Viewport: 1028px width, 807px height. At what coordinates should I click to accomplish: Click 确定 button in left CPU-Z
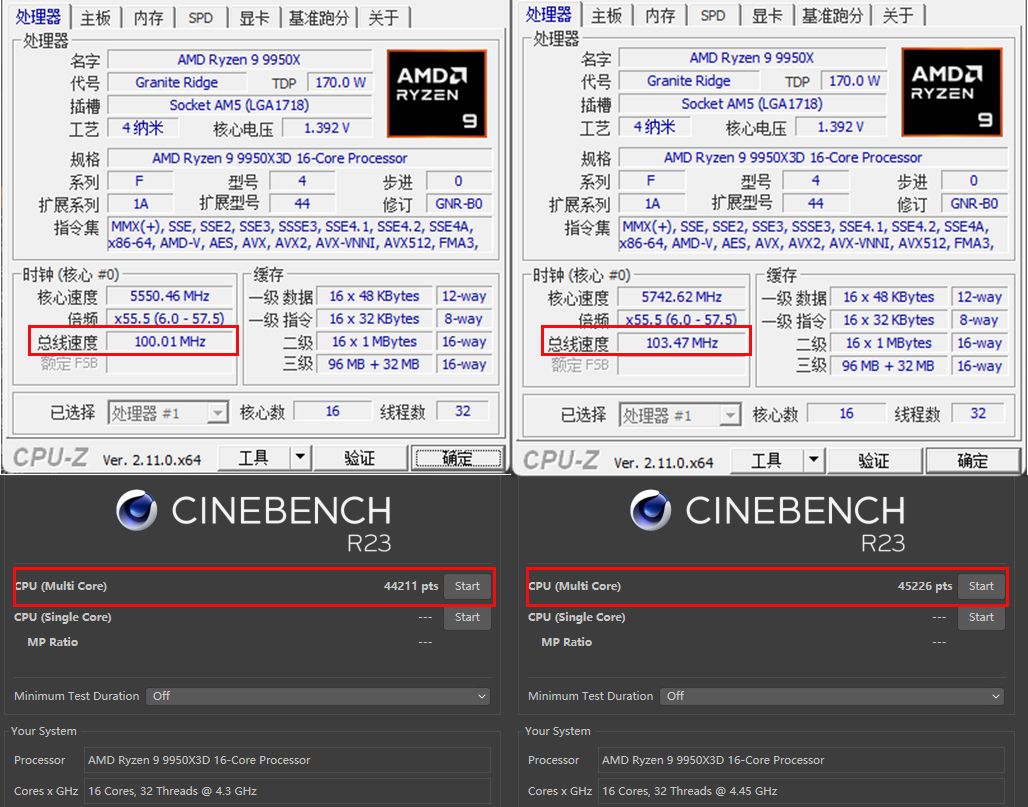coord(457,458)
